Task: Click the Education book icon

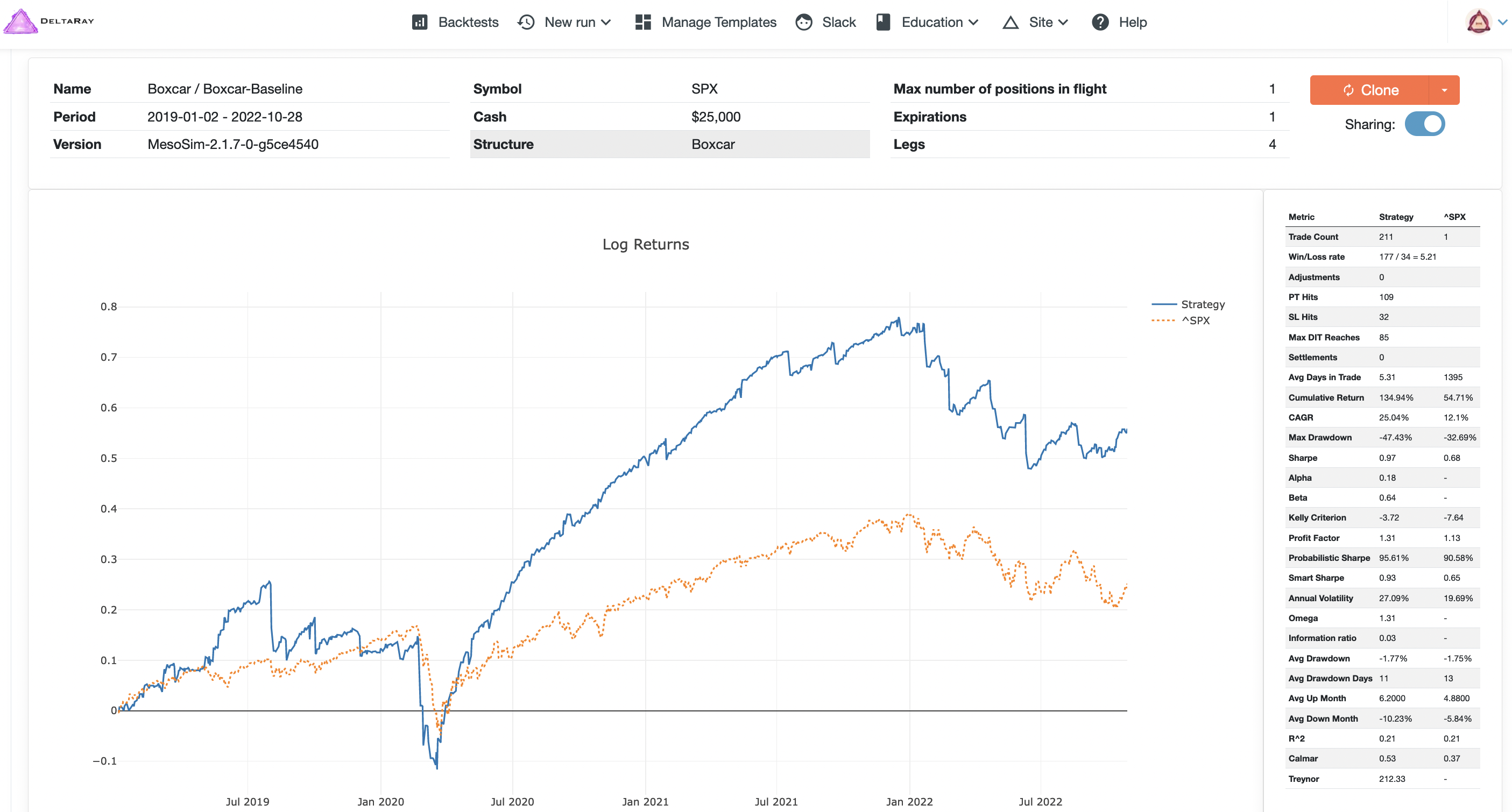Action: [x=883, y=22]
